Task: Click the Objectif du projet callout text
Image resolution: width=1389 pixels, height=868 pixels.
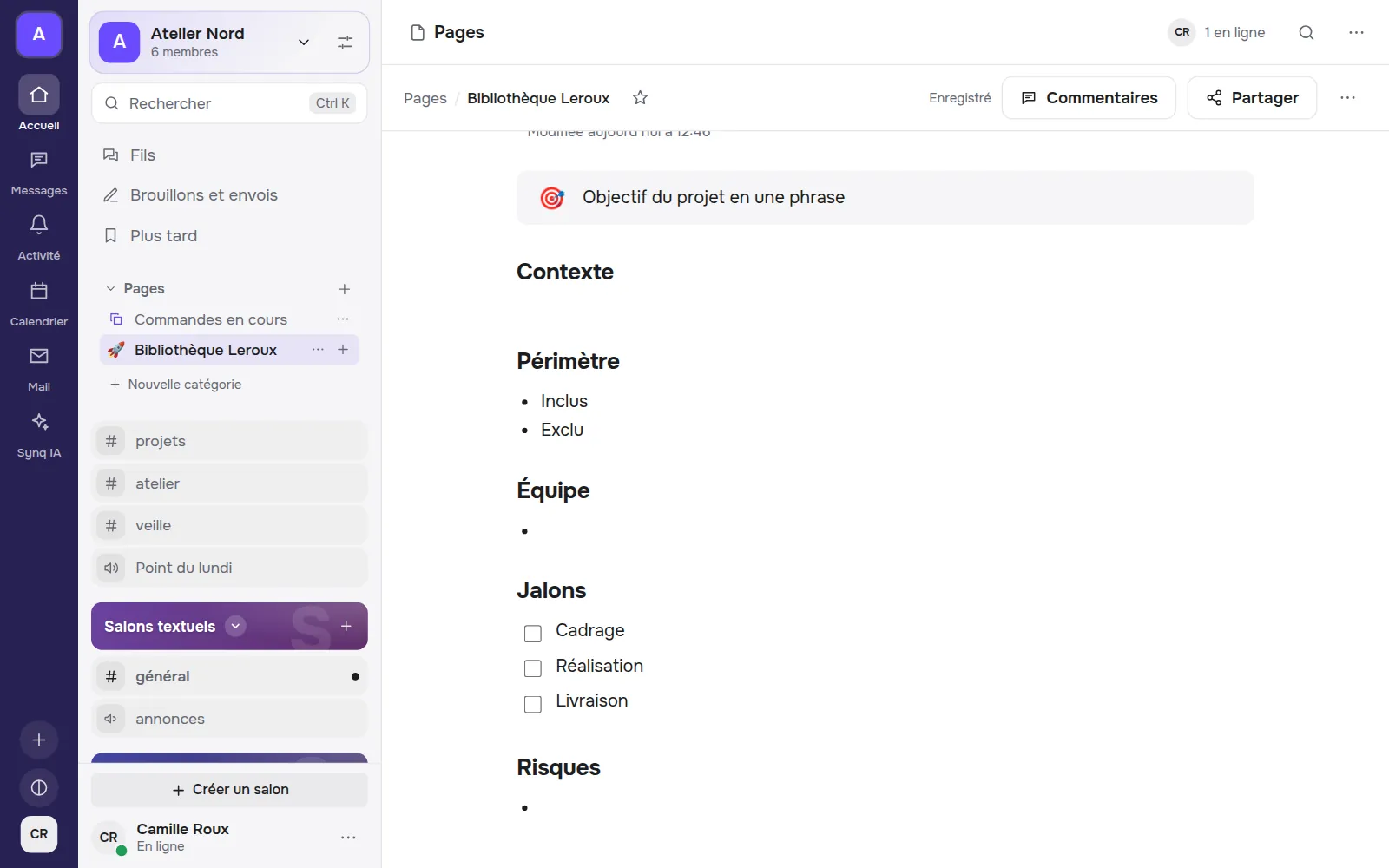Action: tap(714, 197)
